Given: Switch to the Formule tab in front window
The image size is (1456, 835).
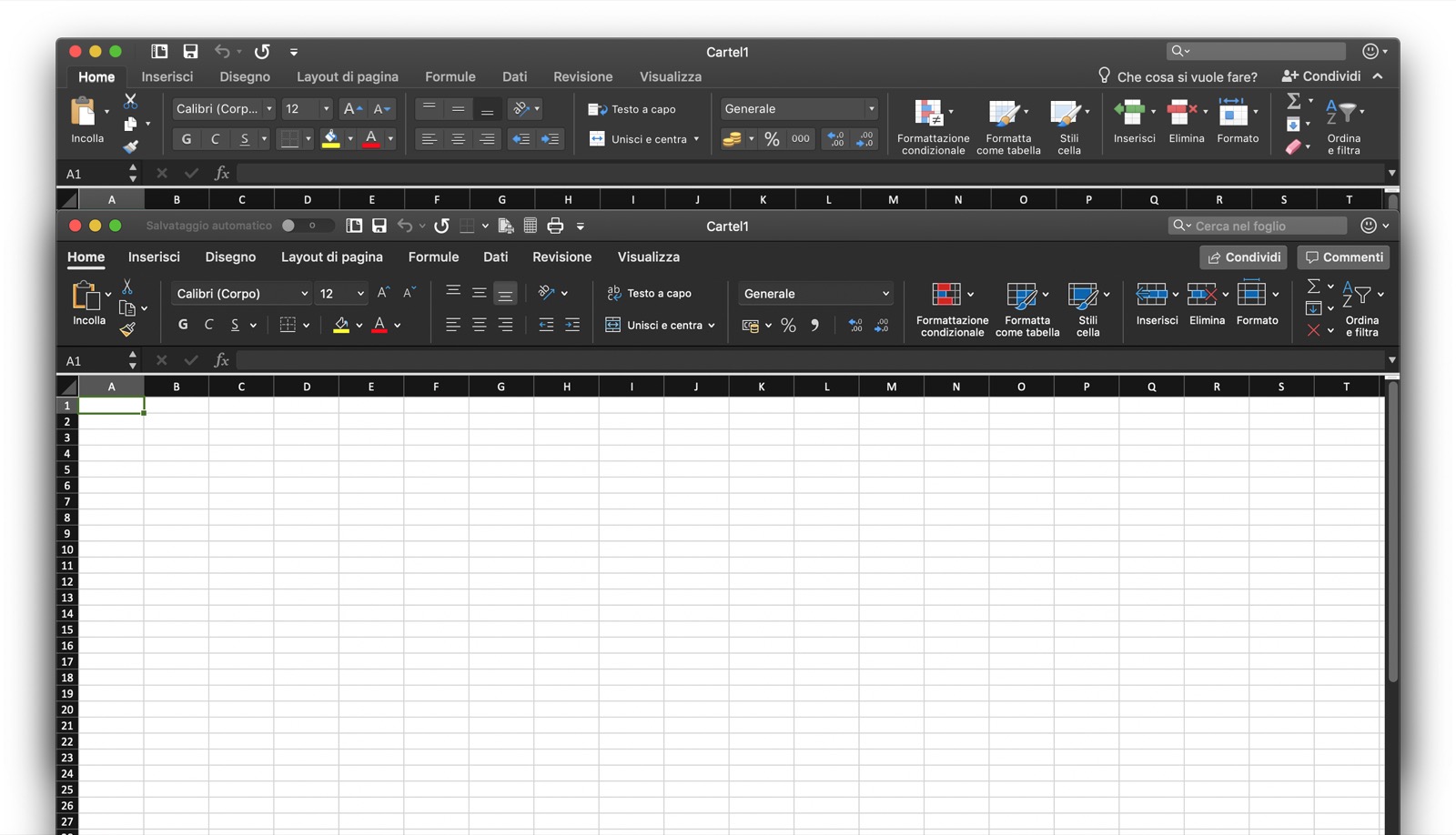Looking at the screenshot, I should [433, 257].
